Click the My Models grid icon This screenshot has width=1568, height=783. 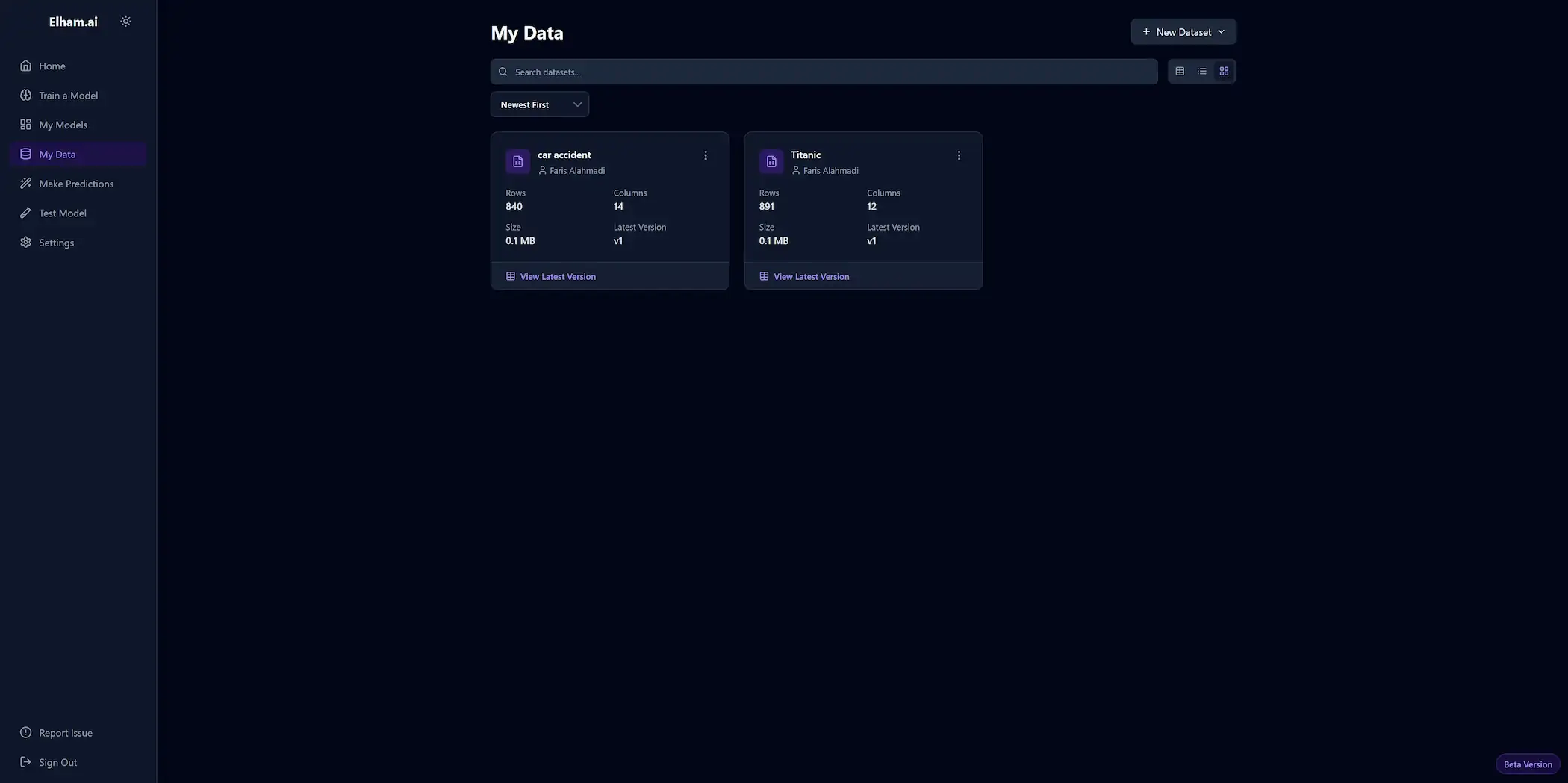pos(25,125)
